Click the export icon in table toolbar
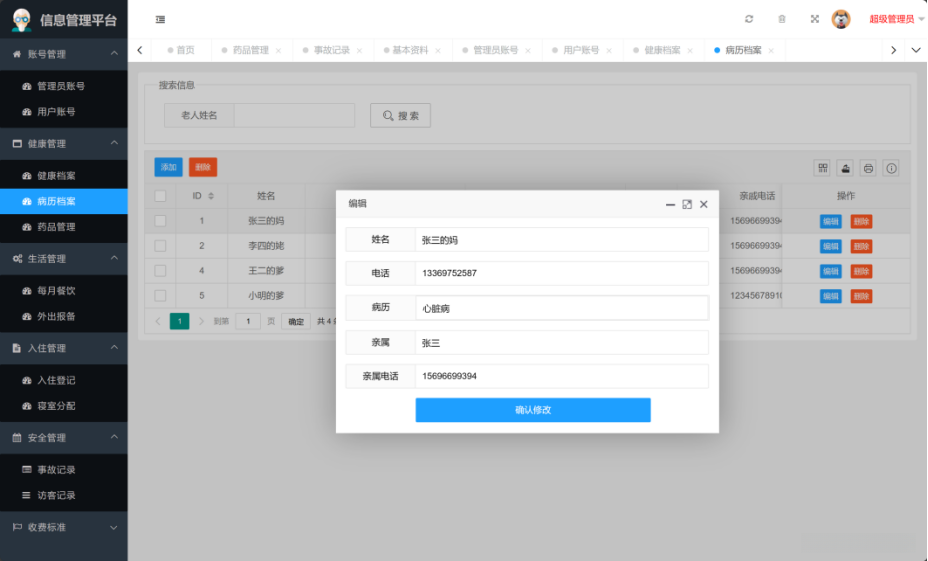The width and height of the screenshot is (928, 561). point(846,168)
